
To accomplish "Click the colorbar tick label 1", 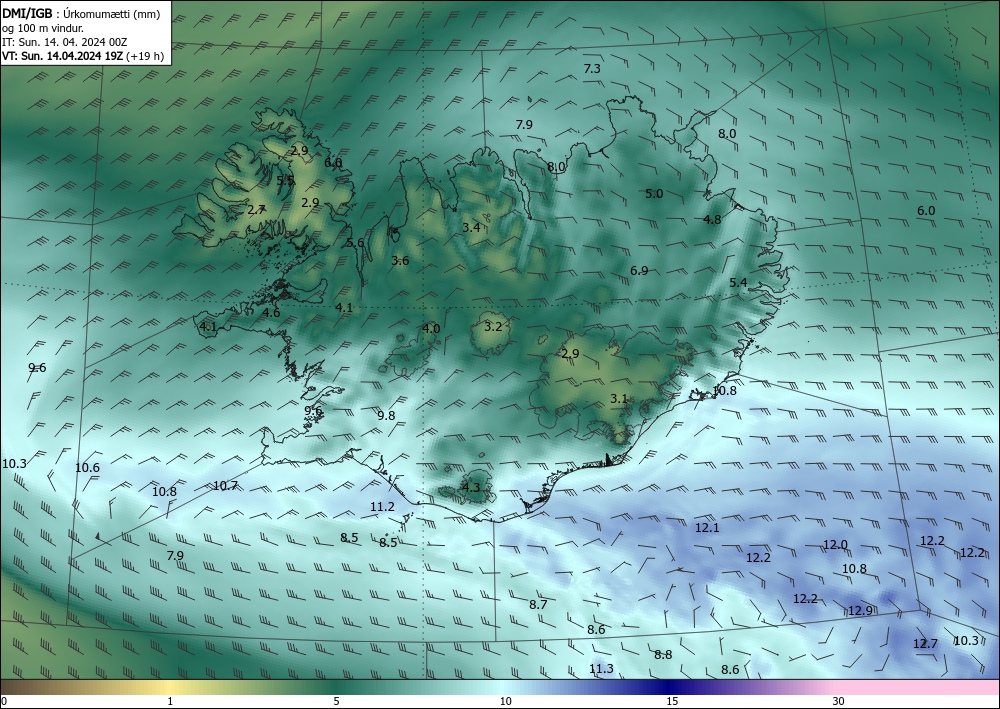I will pyautogui.click(x=170, y=702).
